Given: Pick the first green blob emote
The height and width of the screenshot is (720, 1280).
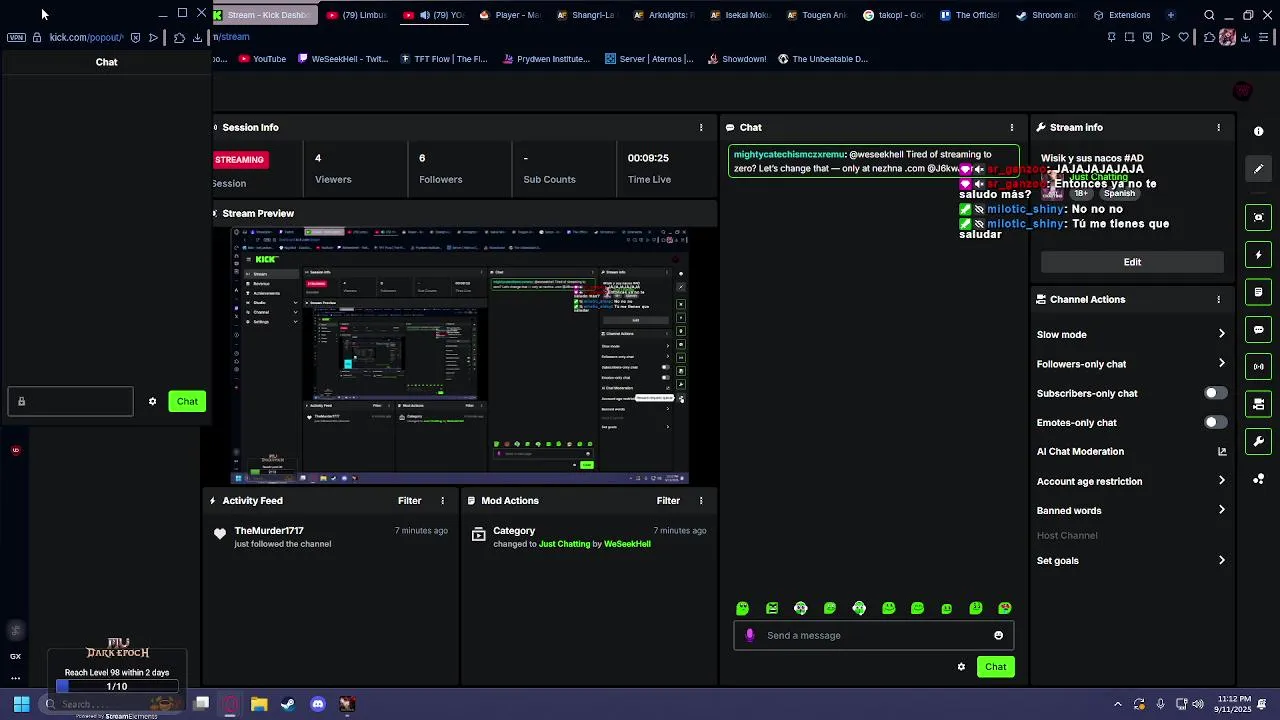Looking at the screenshot, I should click(742, 608).
